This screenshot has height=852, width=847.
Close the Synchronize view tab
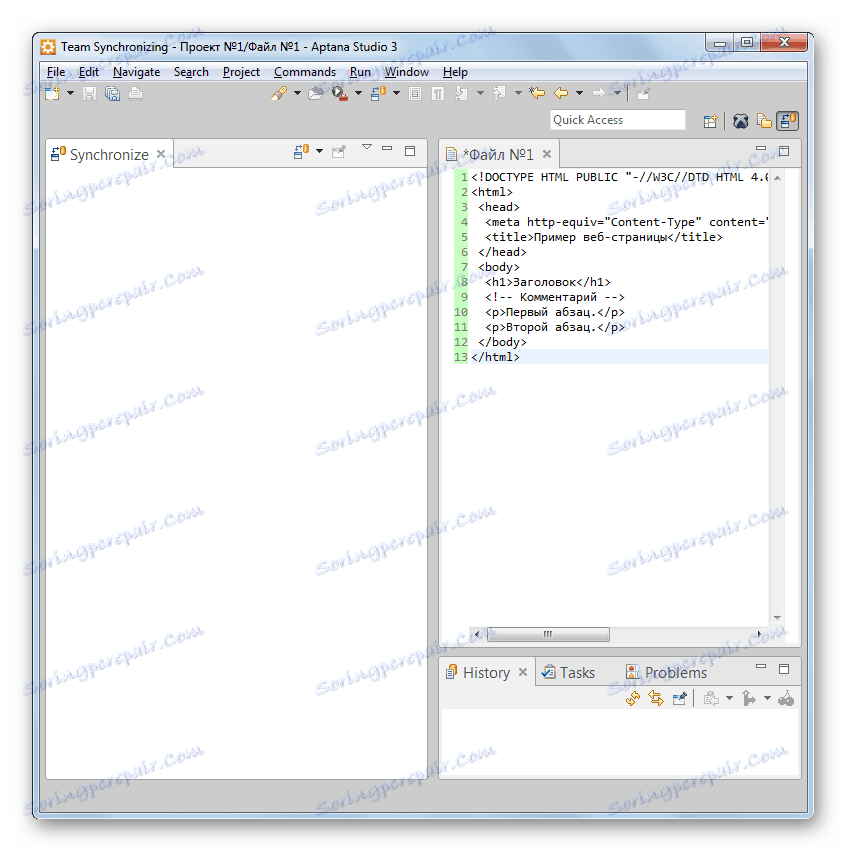(161, 154)
